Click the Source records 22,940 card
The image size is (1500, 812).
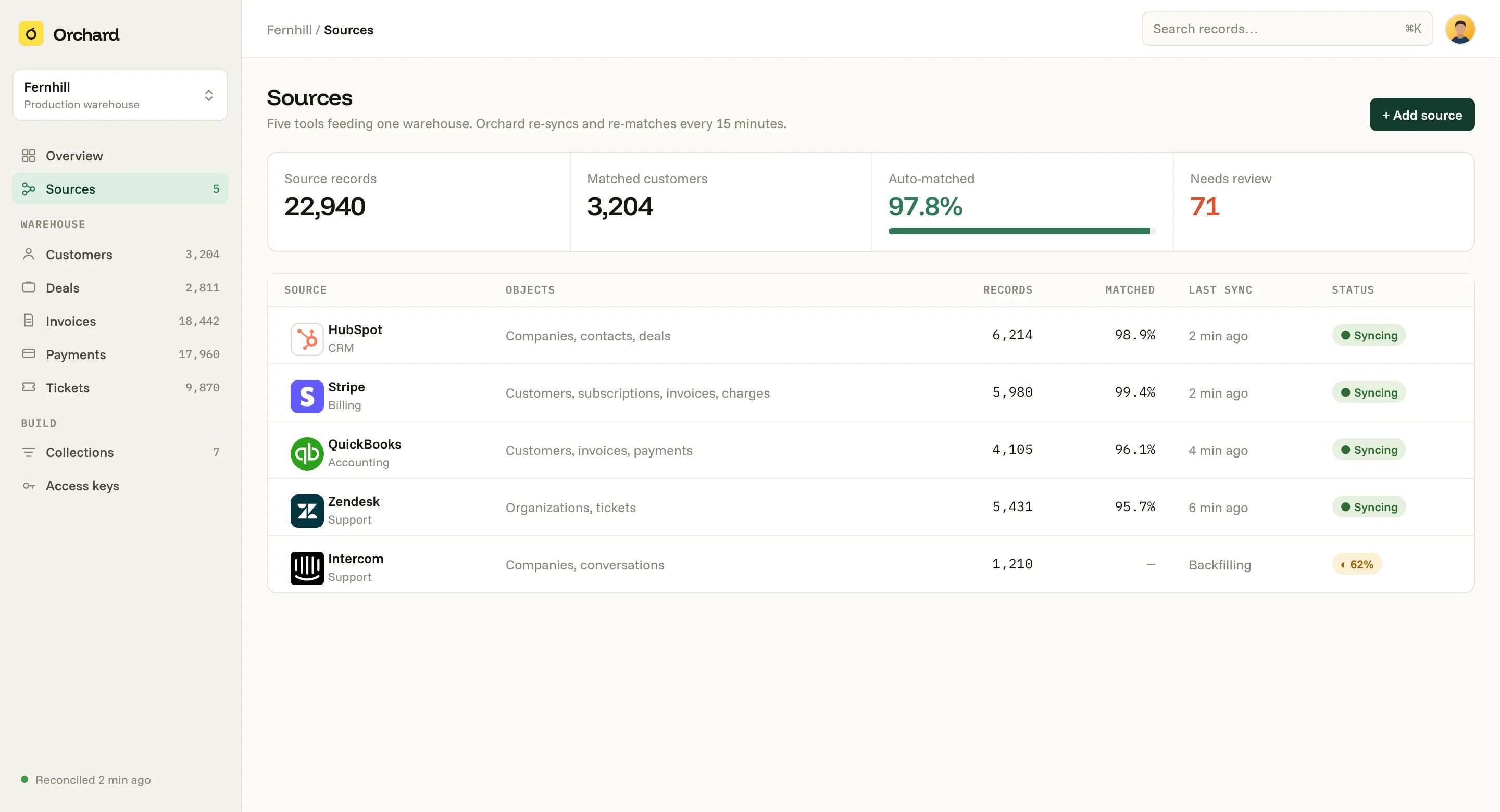point(419,202)
